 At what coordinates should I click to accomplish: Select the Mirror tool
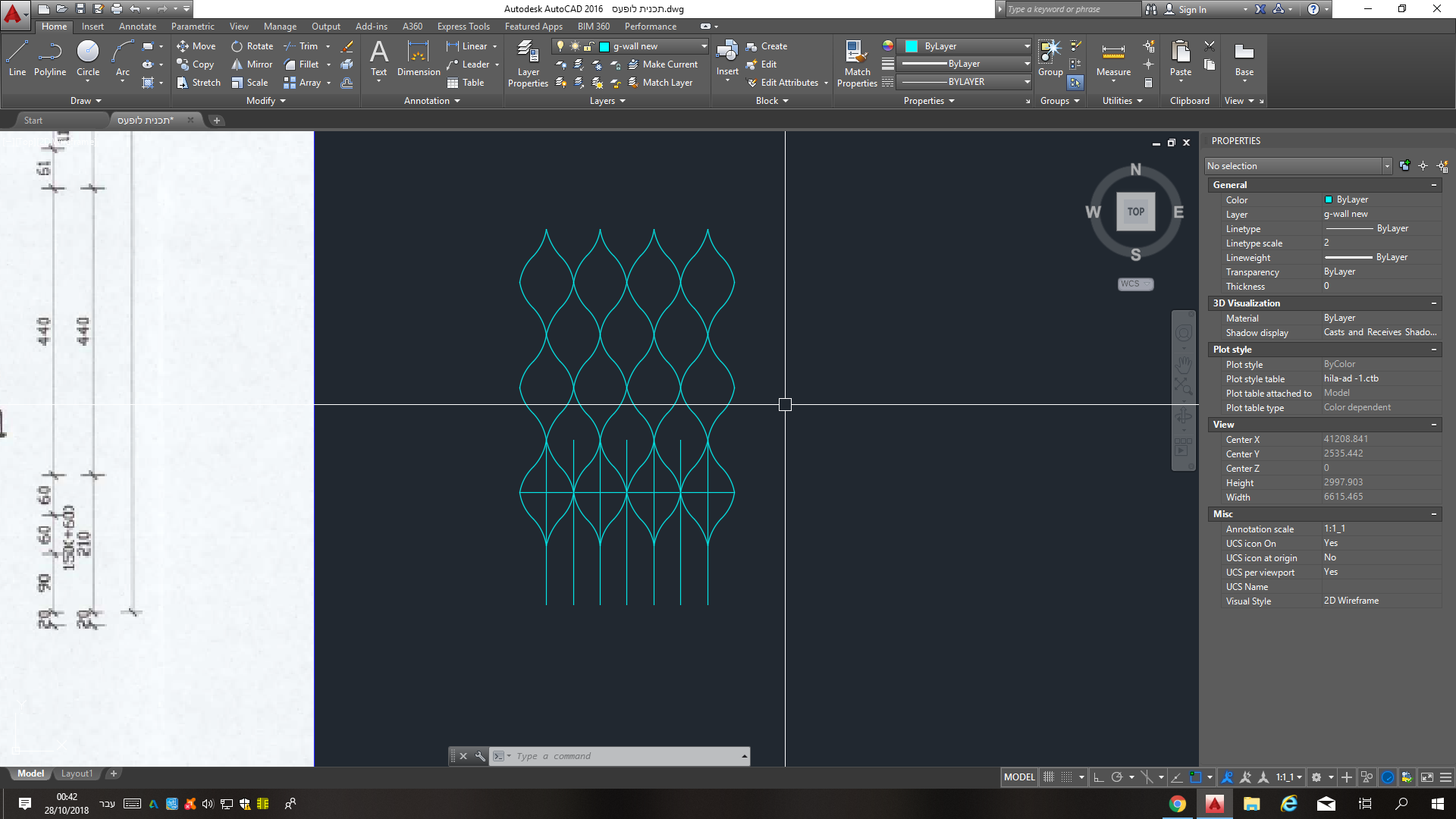click(x=252, y=64)
